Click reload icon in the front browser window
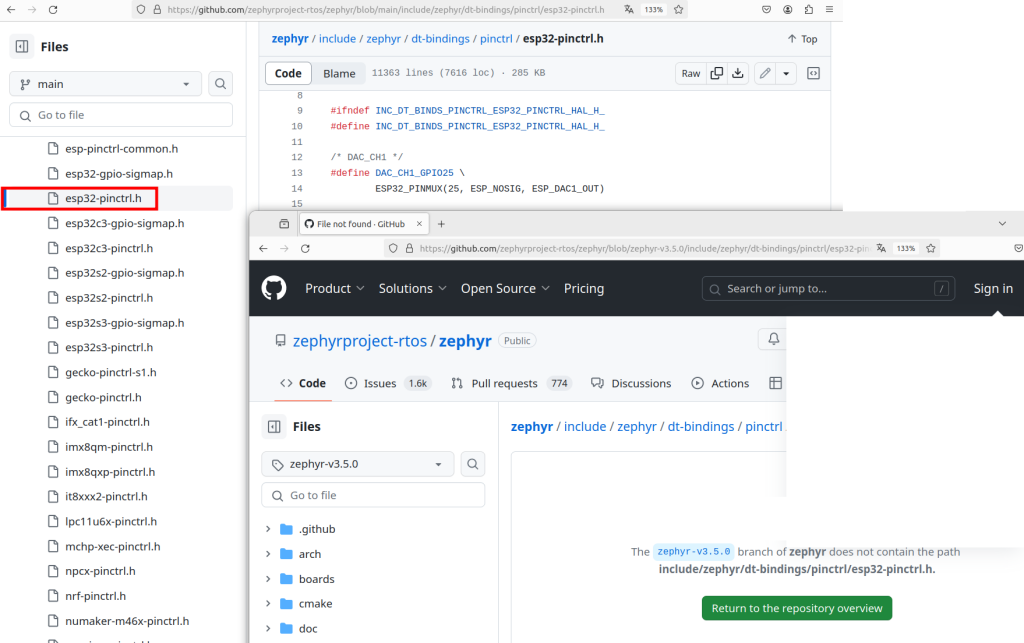Screen dimensions: 1024x643 coord(305,248)
